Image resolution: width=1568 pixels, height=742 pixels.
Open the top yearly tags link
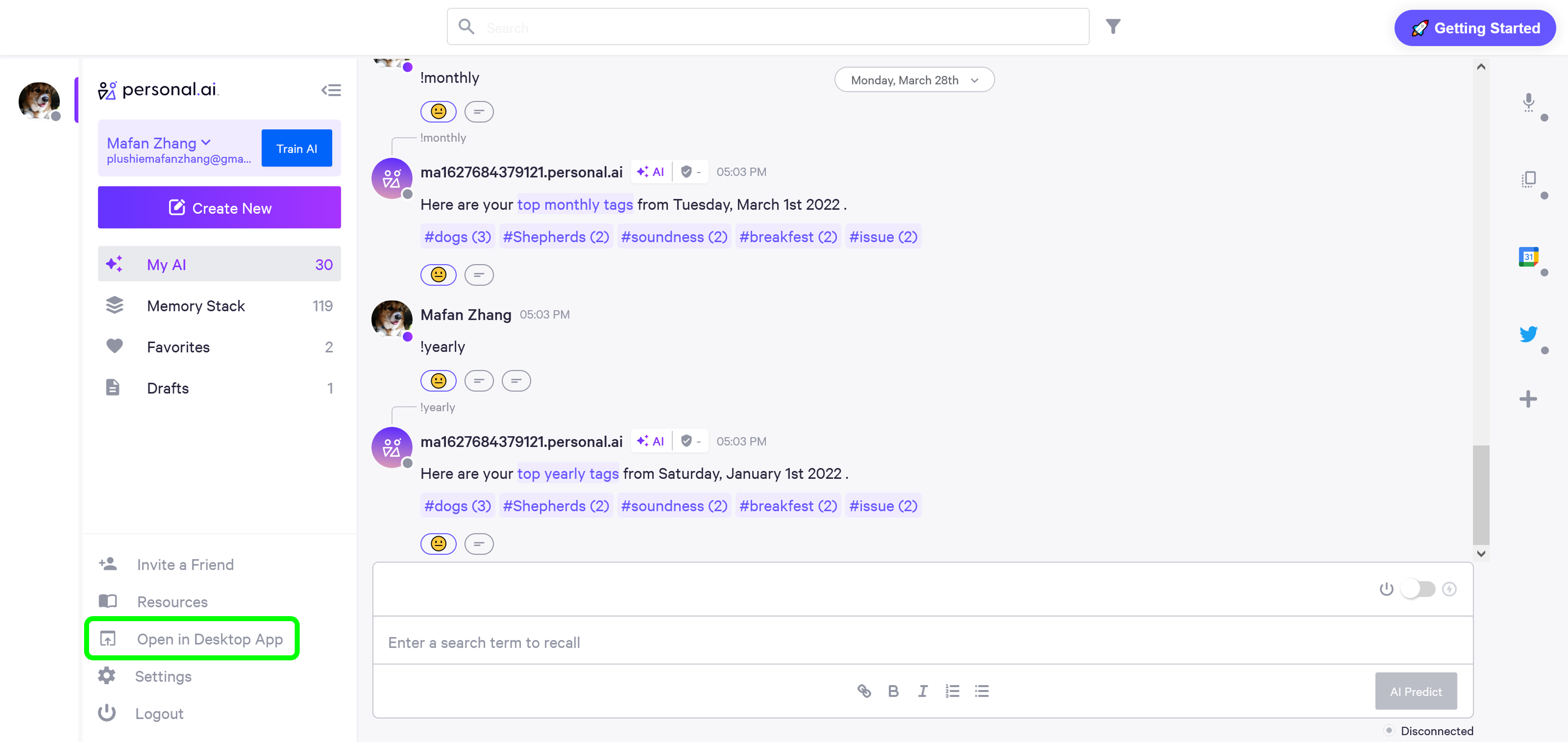(x=567, y=474)
